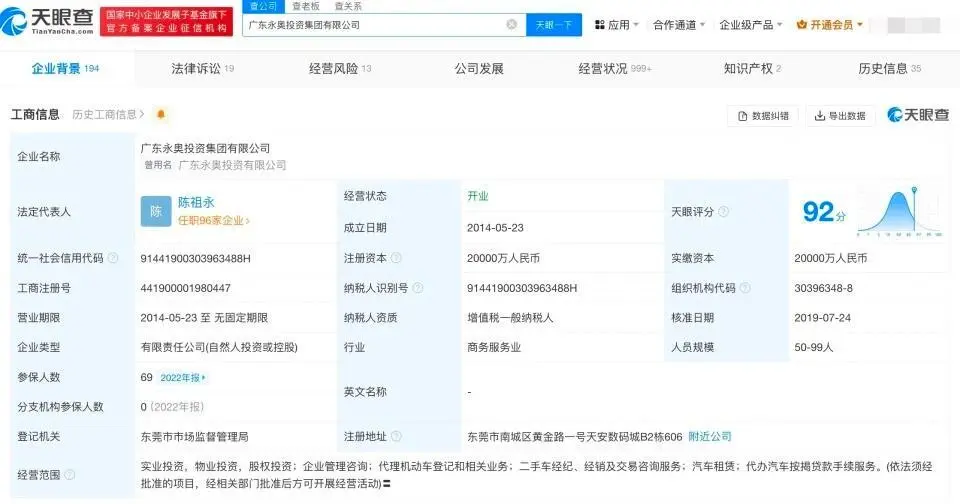Screen dimensions: 960x504
Task: Open 历史工商信息 section
Action: (x=108, y=115)
